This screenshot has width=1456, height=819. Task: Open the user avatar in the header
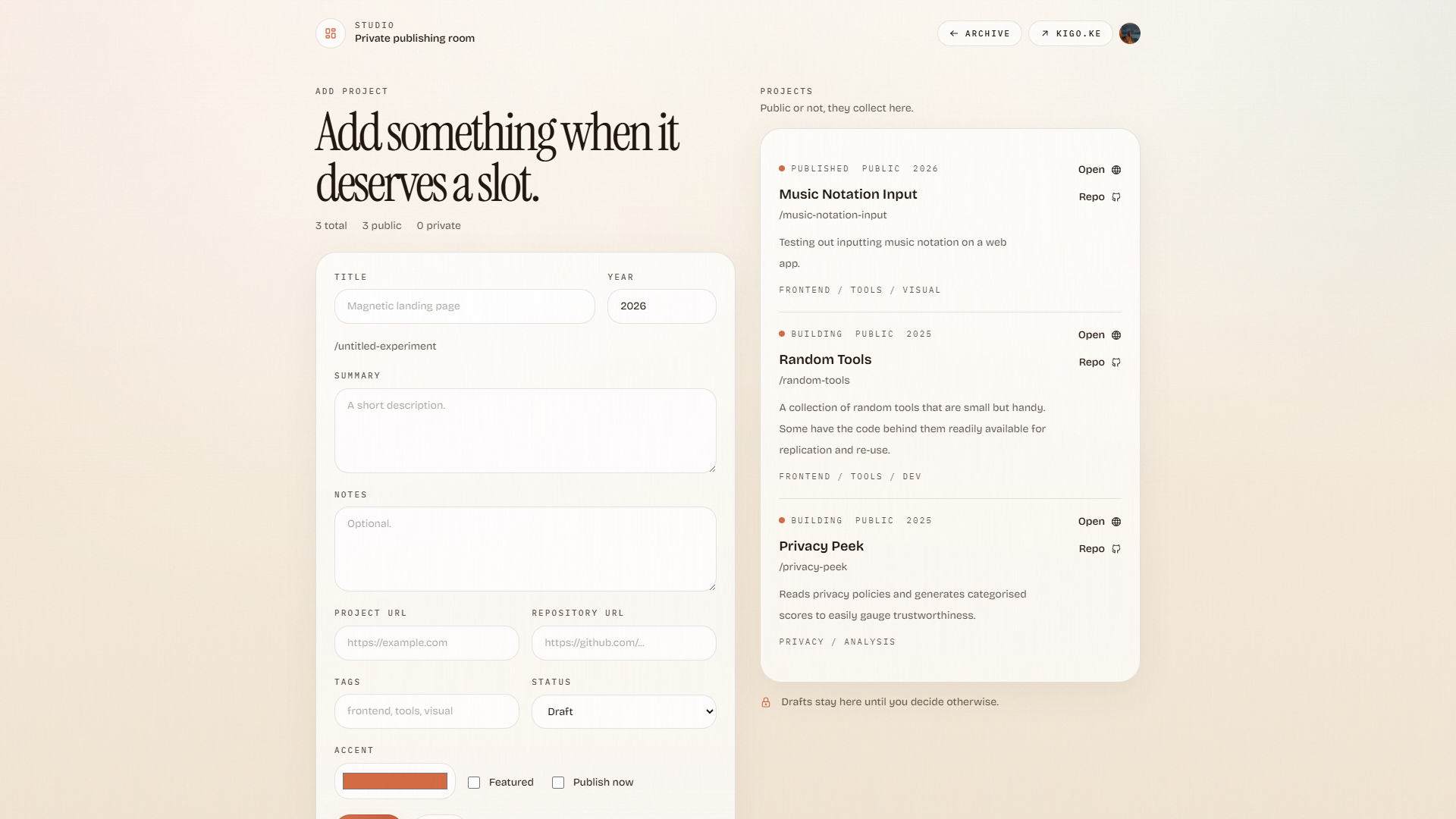pos(1129,33)
